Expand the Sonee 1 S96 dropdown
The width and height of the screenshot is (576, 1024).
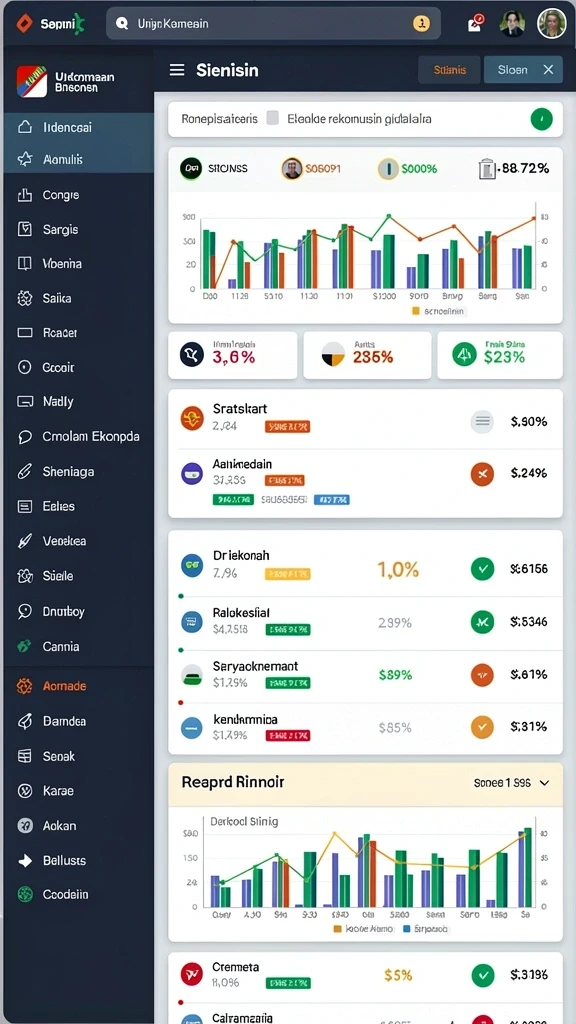511,782
